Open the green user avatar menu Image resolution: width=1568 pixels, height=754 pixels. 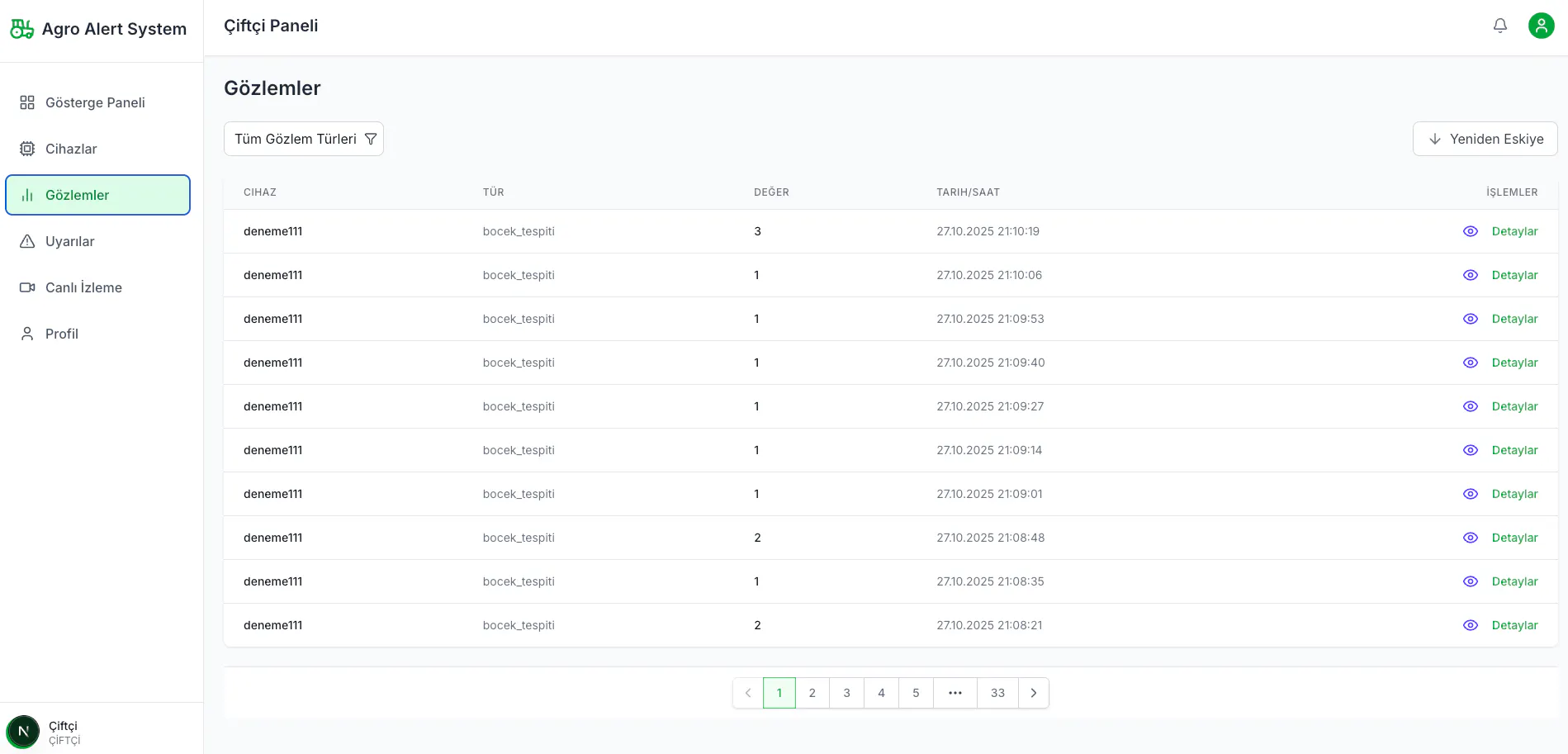tap(1541, 26)
